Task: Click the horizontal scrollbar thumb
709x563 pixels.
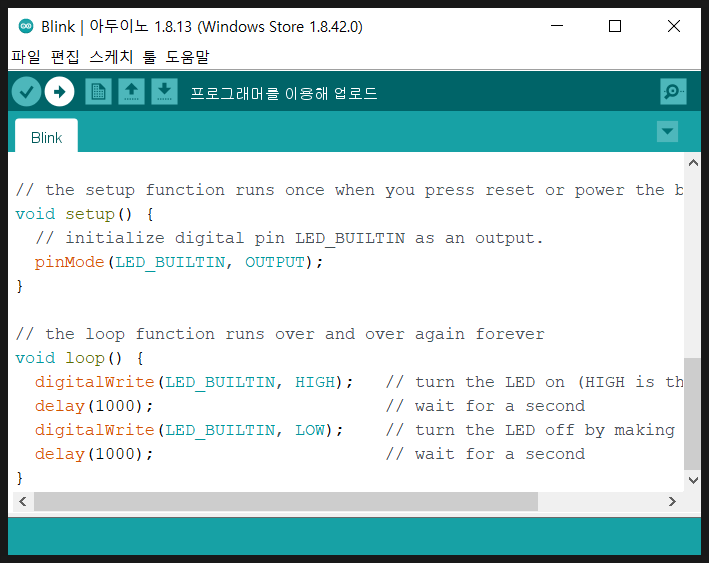Action: pos(286,501)
